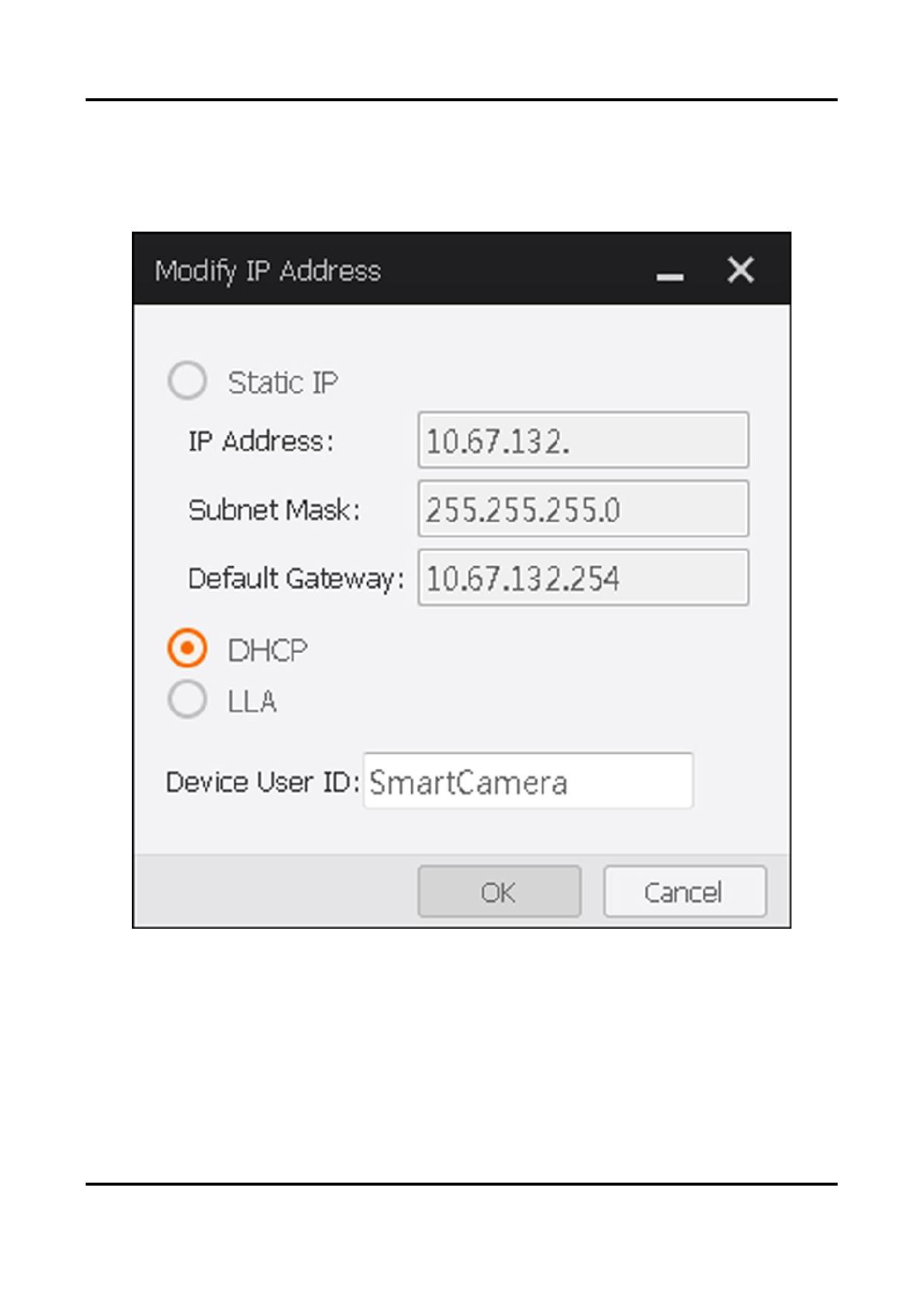Click the IP Address input field
This screenshot has width=924, height=1307.
click(x=583, y=440)
